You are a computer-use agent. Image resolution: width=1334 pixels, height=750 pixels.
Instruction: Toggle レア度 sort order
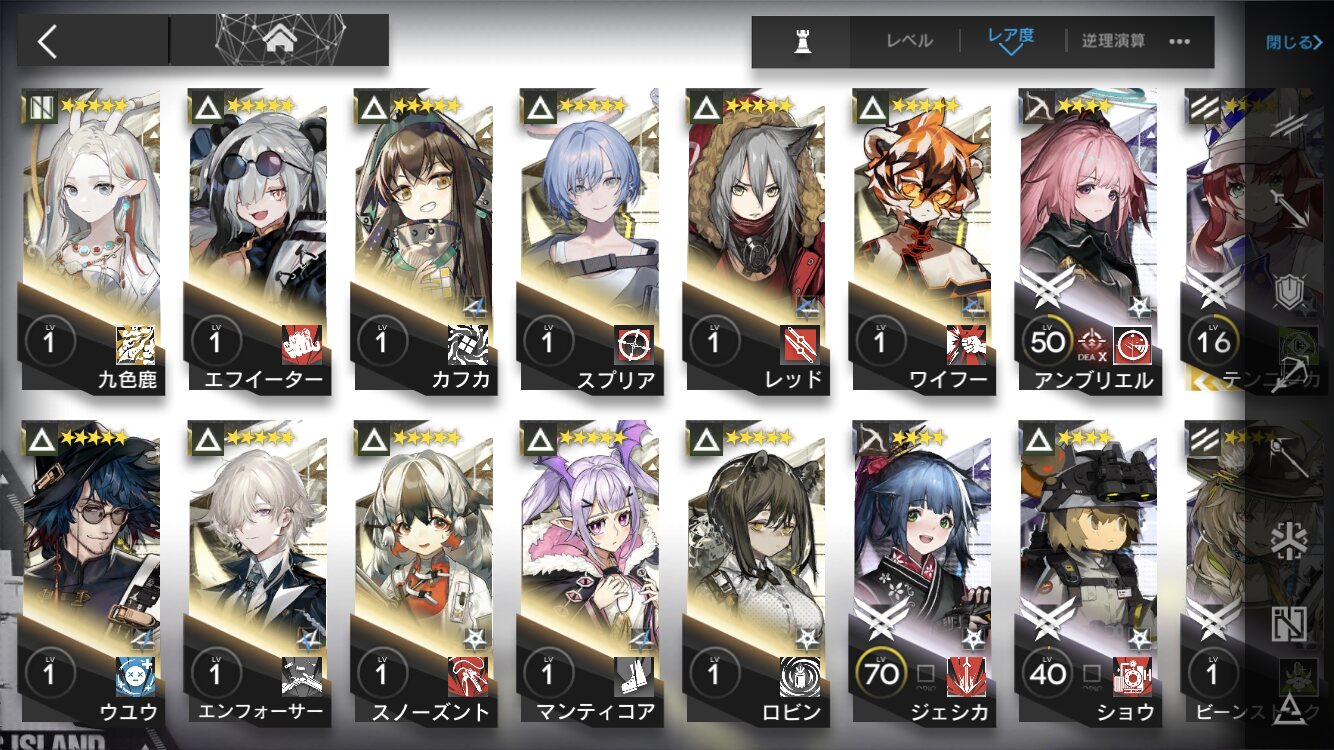(1010, 40)
